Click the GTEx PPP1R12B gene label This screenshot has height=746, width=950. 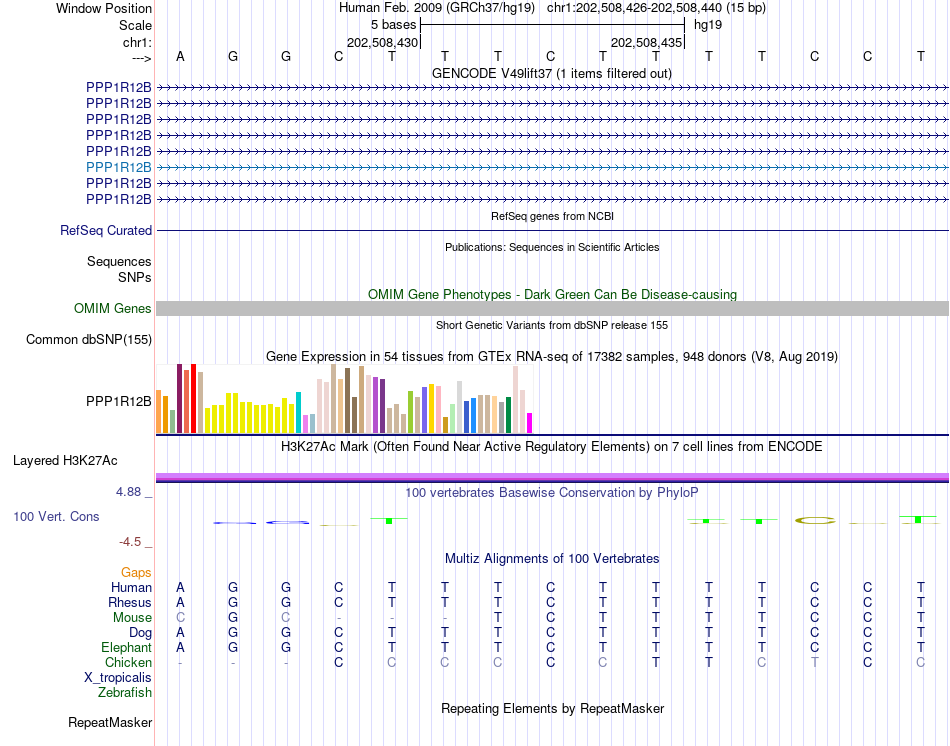(119, 401)
